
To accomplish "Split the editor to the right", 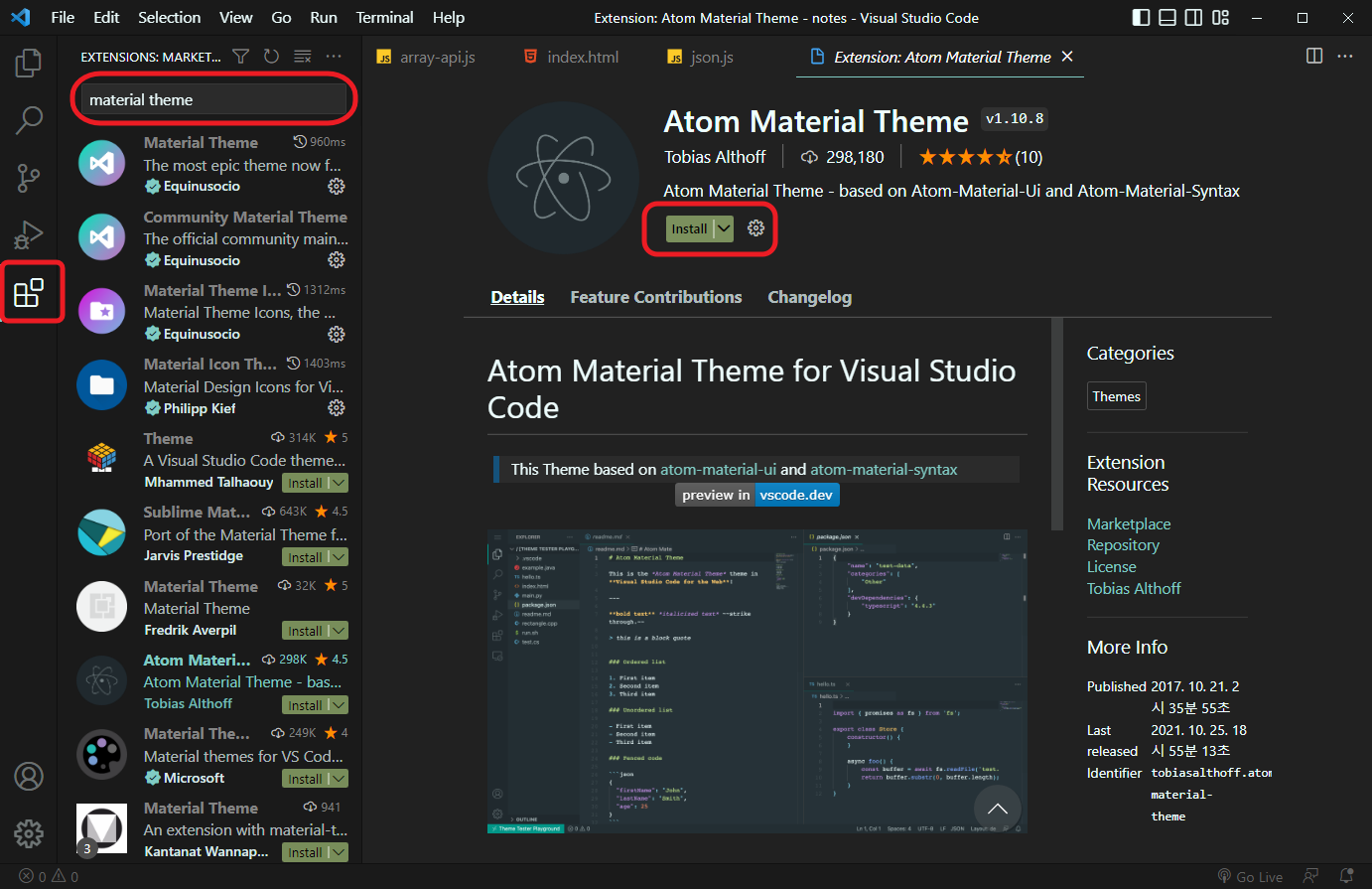I will (1314, 57).
